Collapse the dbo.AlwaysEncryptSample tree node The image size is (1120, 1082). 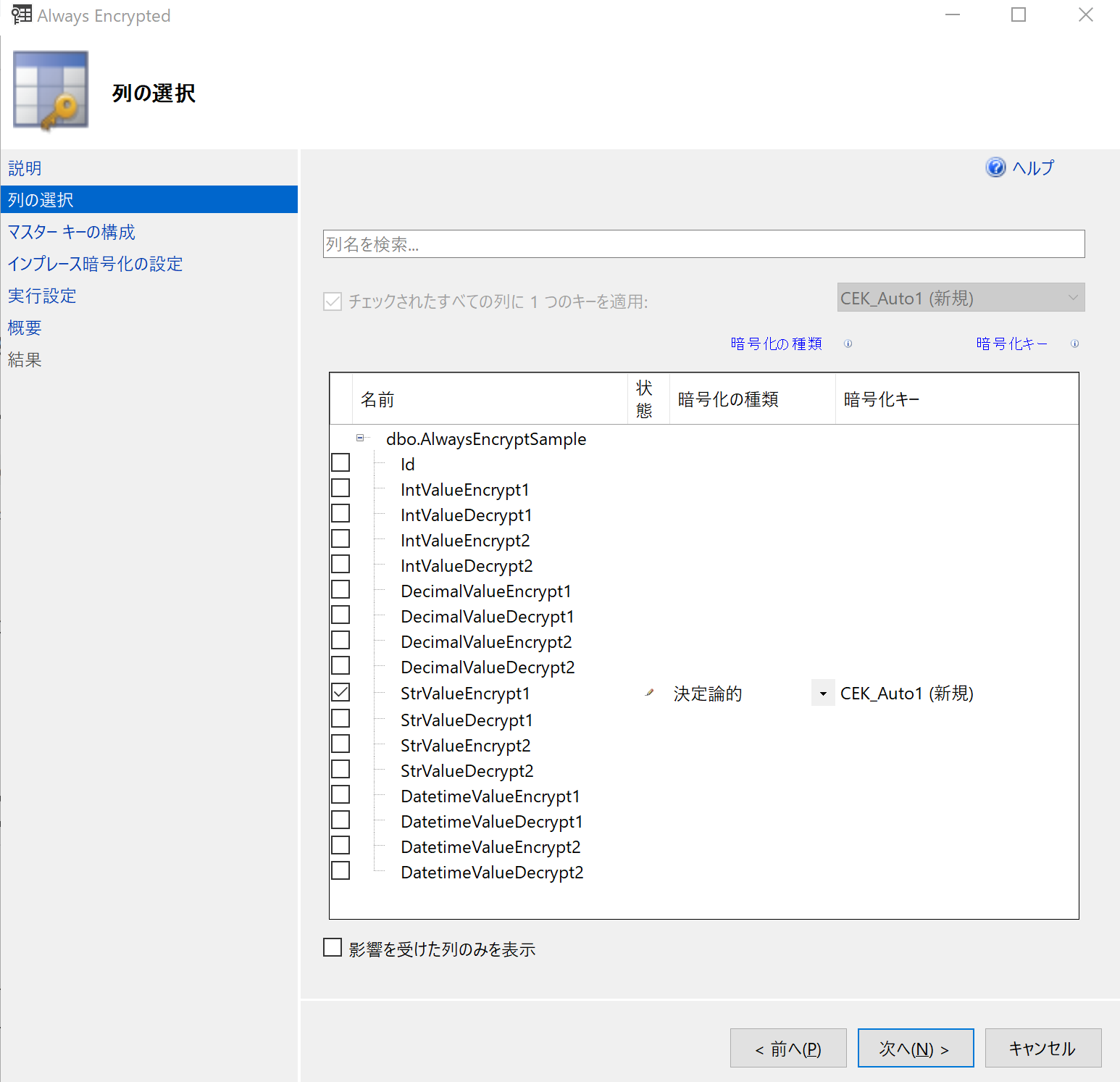(x=359, y=438)
